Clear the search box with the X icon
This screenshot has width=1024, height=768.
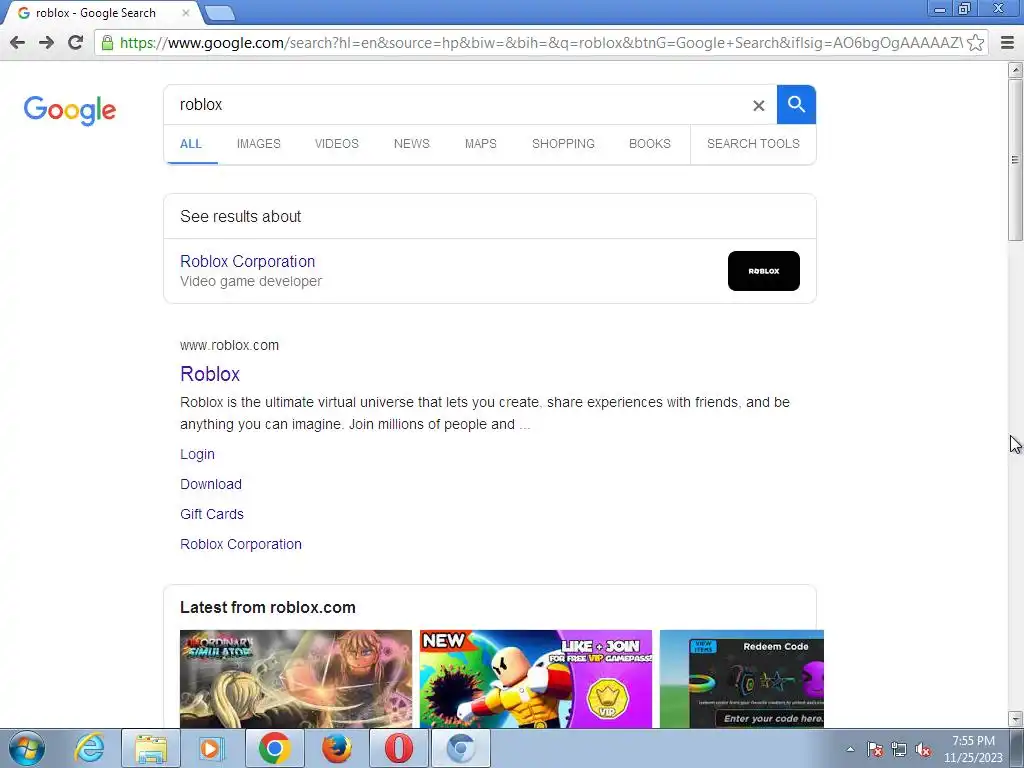coord(758,105)
